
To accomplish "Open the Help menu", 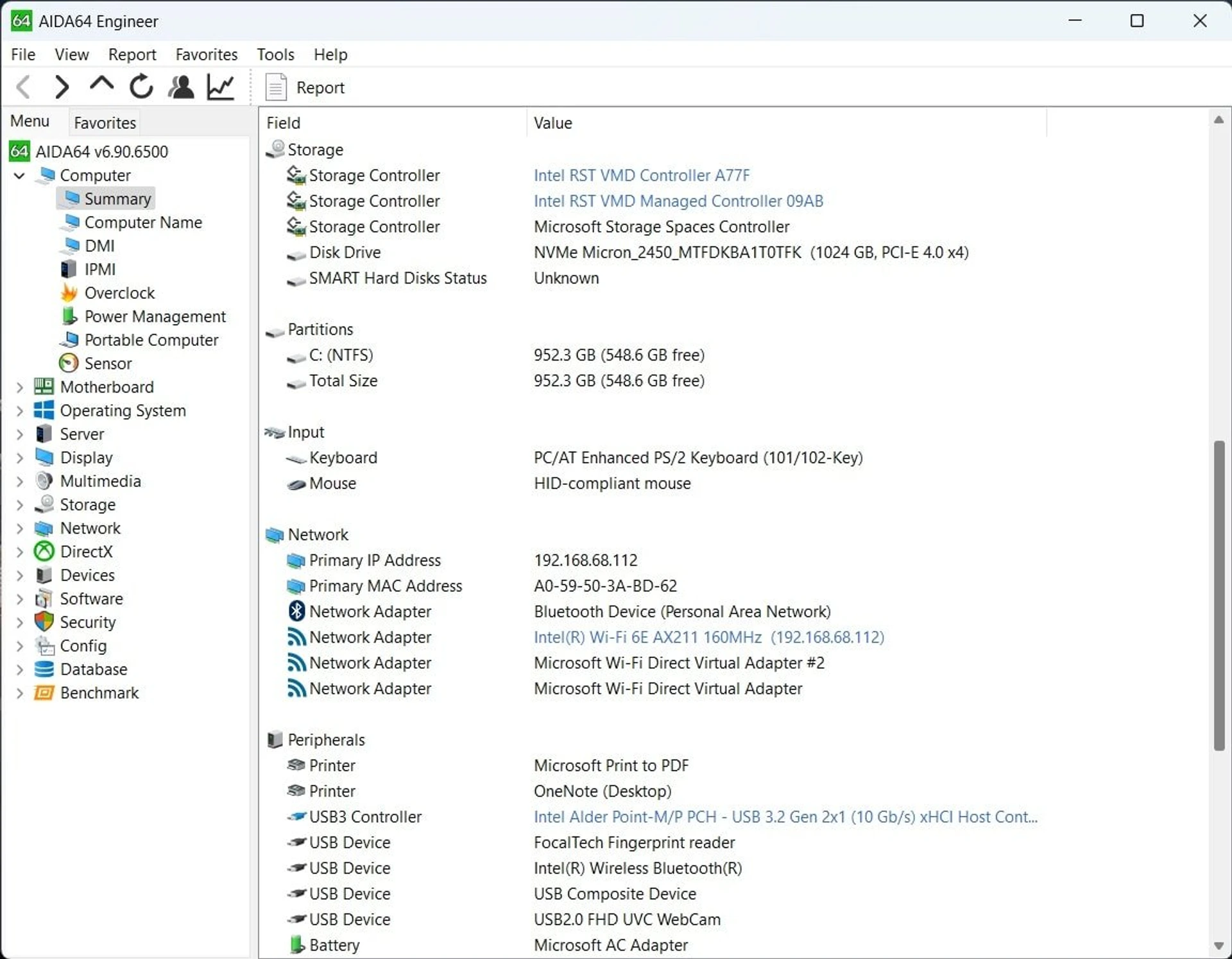I will click(x=330, y=55).
